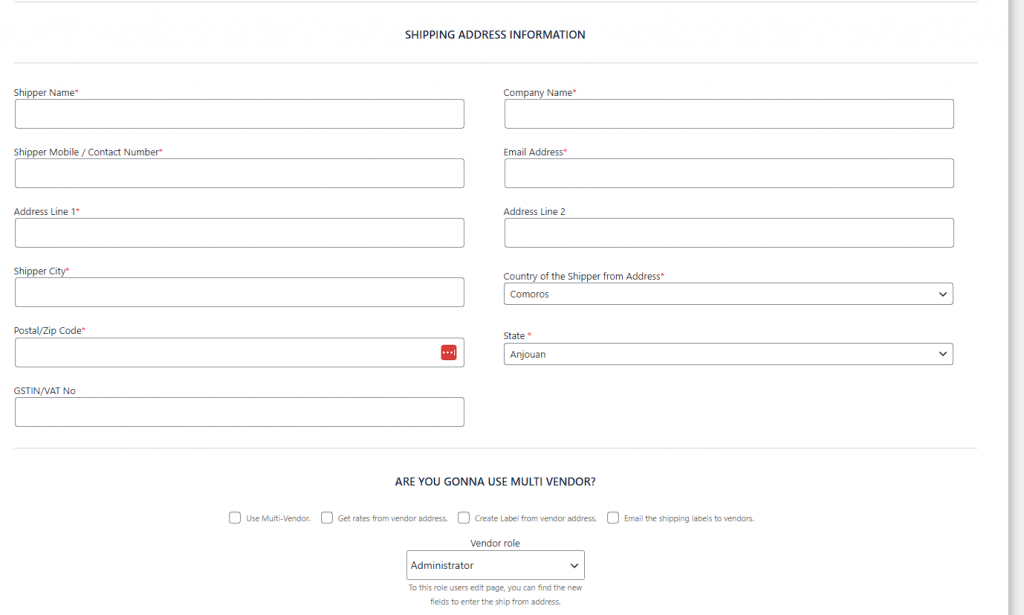This screenshot has height=615, width=1024.
Task: Open the Vendor role Administrator dropdown
Action: pyautogui.click(x=495, y=565)
